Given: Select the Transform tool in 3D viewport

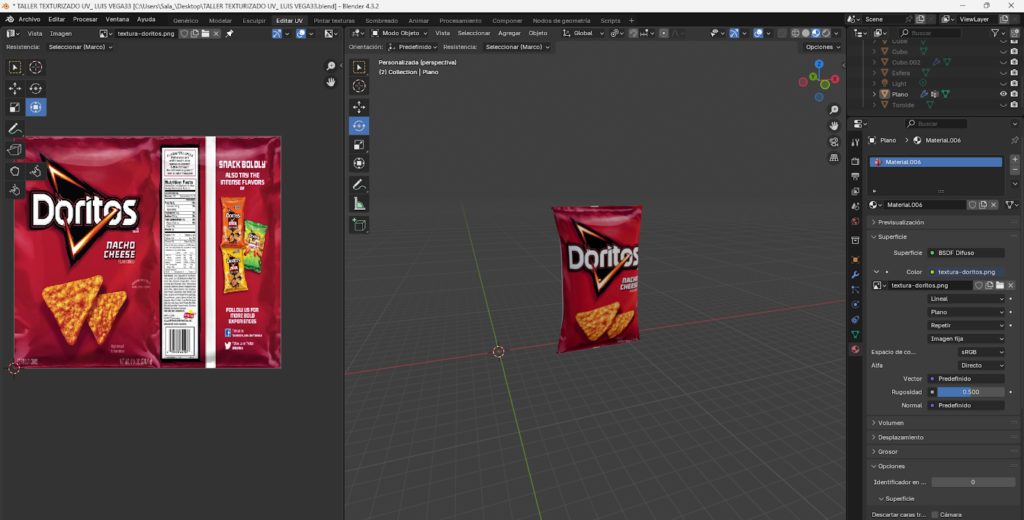Looking at the screenshot, I should click(x=359, y=163).
